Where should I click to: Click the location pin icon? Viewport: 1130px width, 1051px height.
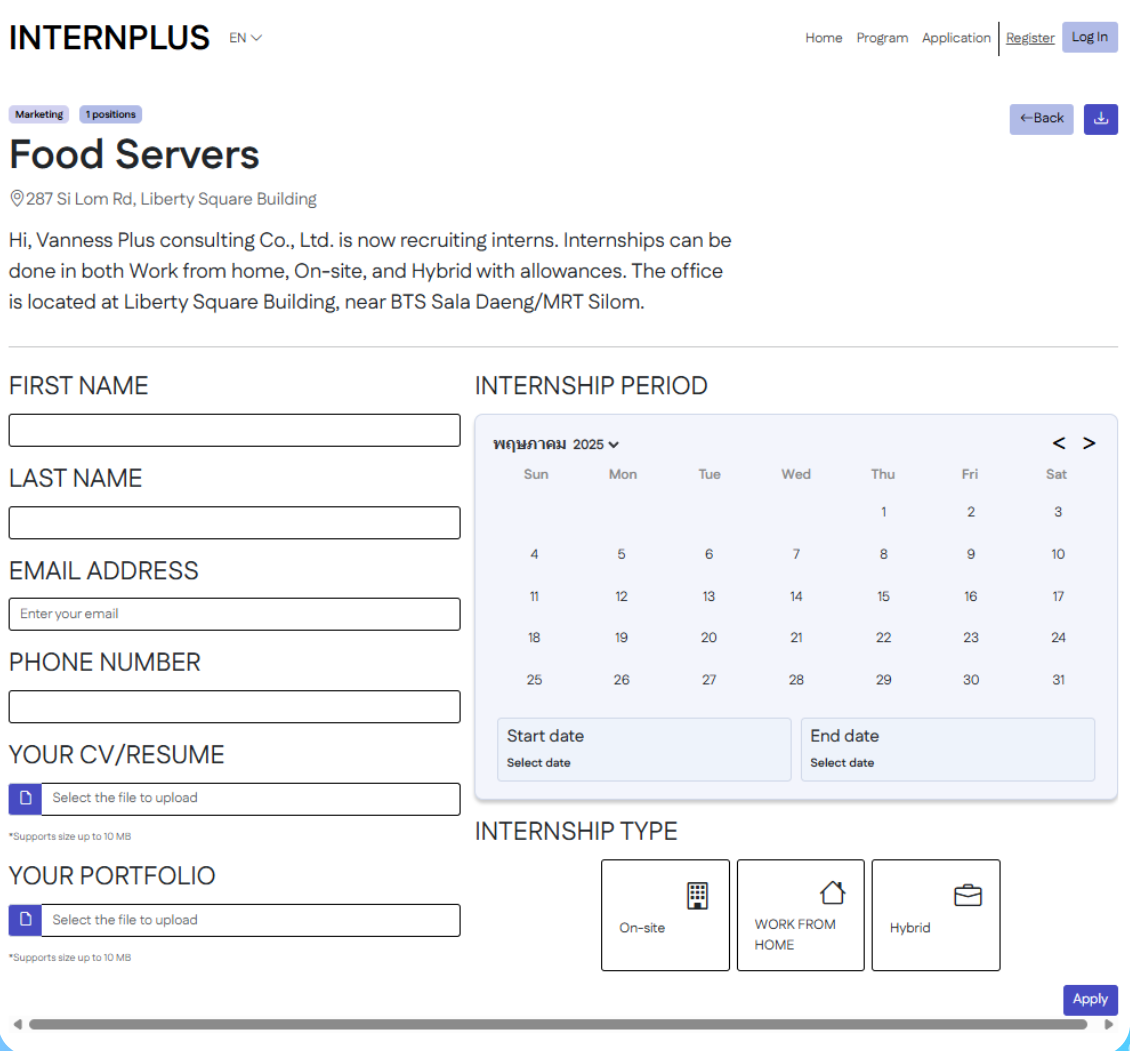click(16, 198)
